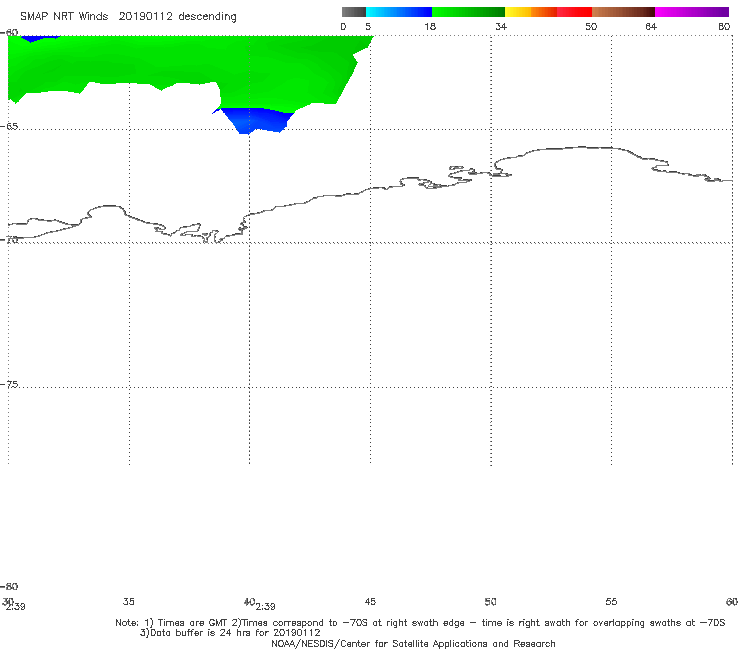Click the "-65" latitude axis label

9,127
